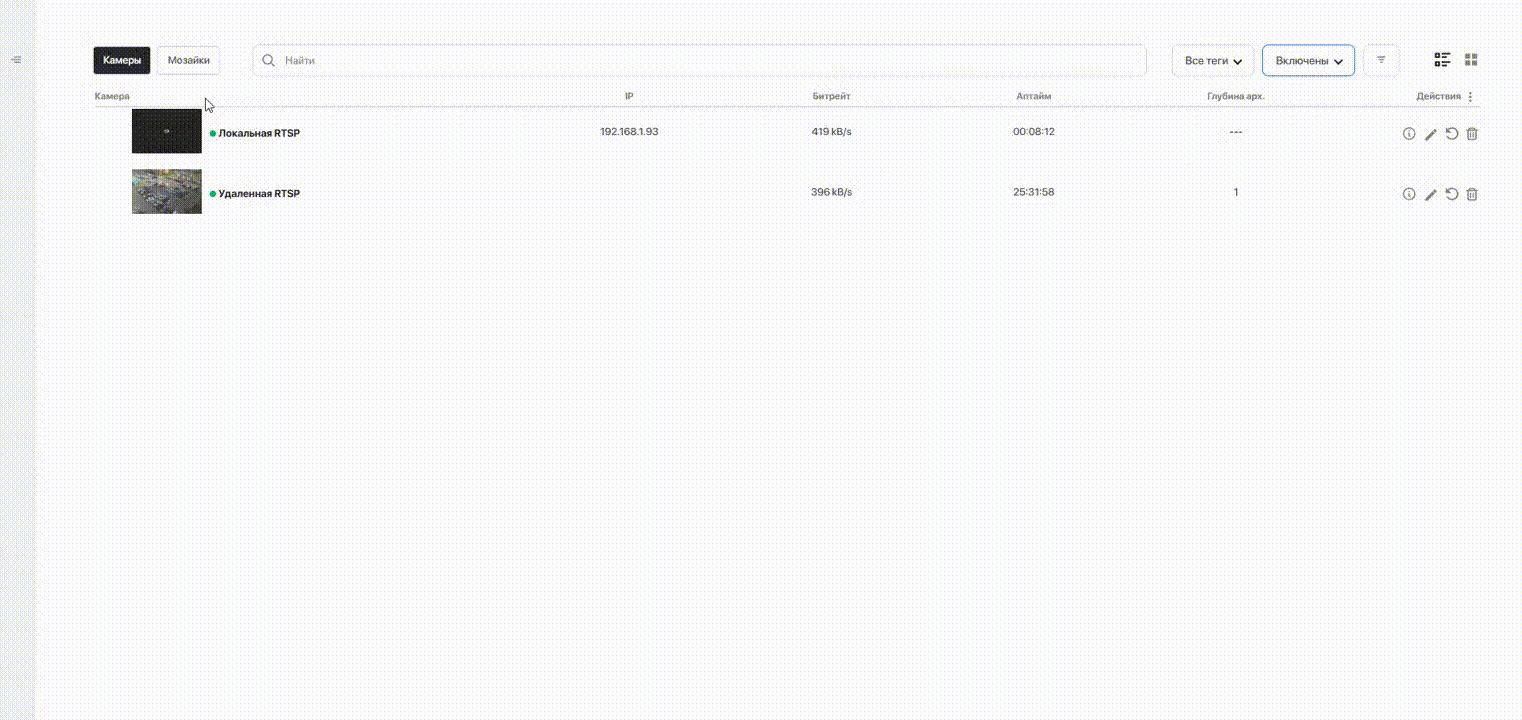1522x720 pixels.
Task: Click the IP address 192.168.1.93
Action: pyautogui.click(x=629, y=132)
